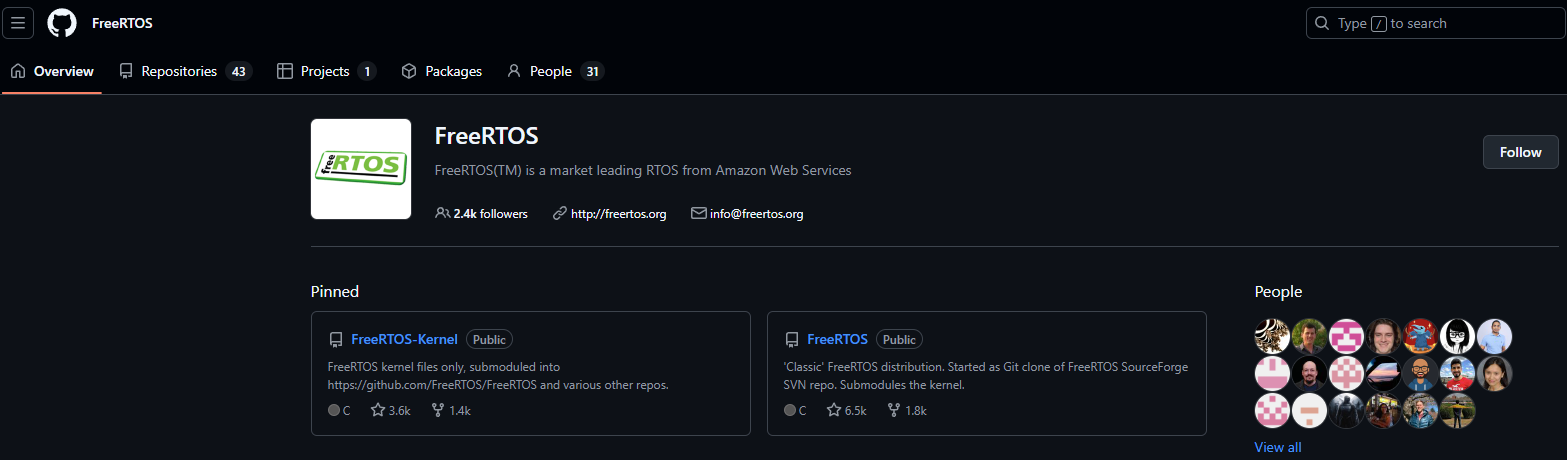The width and height of the screenshot is (1567, 460).
Task: Open the FreeRTOS pinned repository link
Action: click(x=837, y=339)
